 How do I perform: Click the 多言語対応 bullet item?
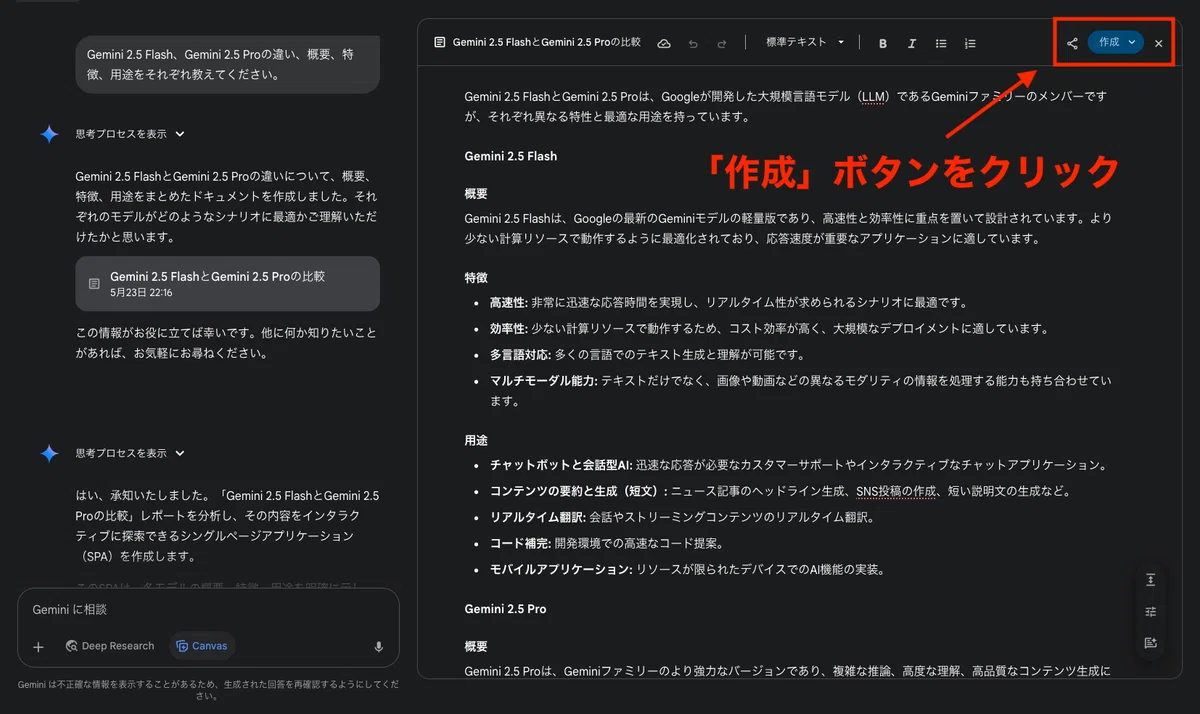pos(647,354)
